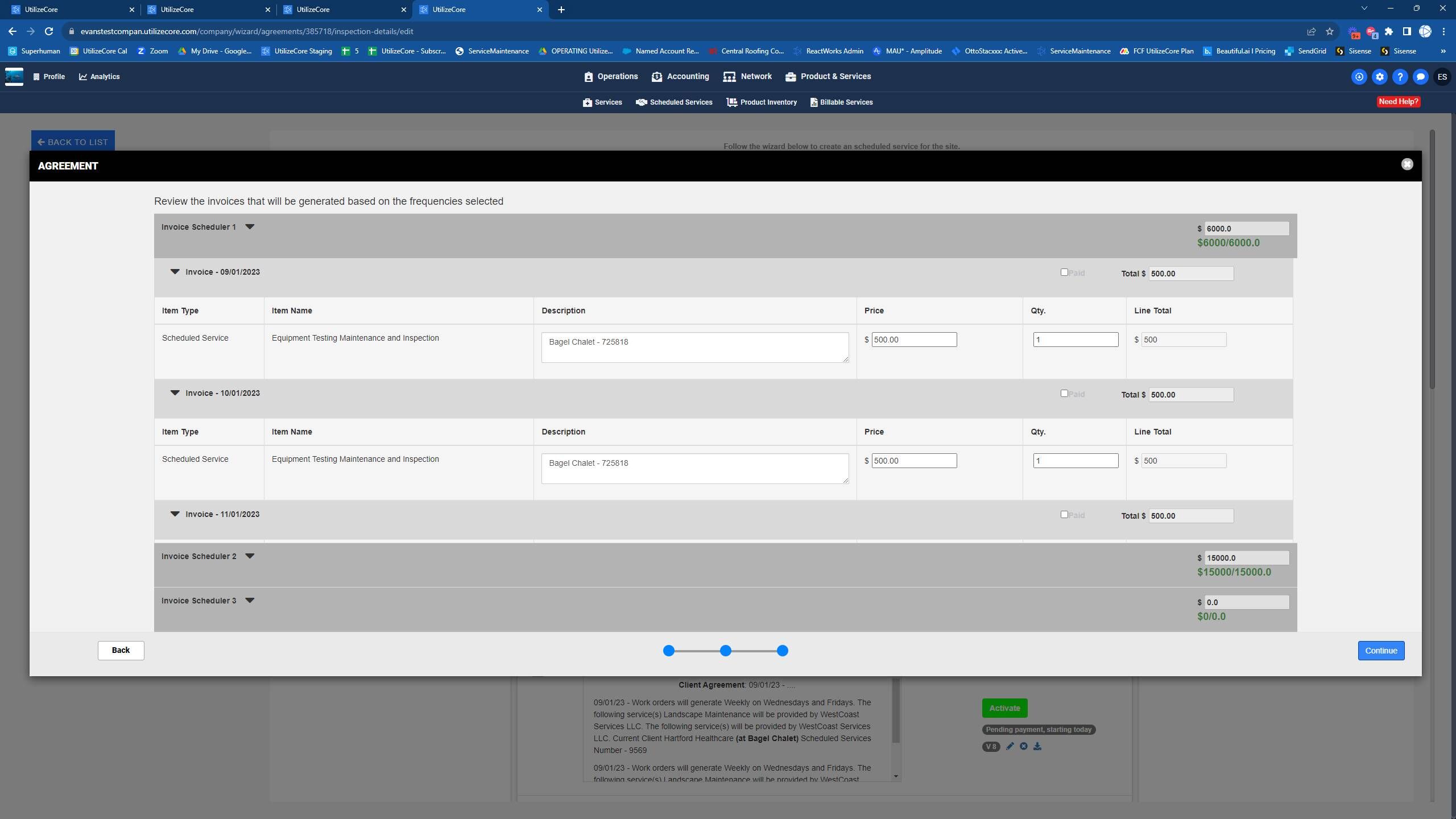Click the first wizard progress step dot
The width and height of the screenshot is (1456, 819).
[669, 651]
